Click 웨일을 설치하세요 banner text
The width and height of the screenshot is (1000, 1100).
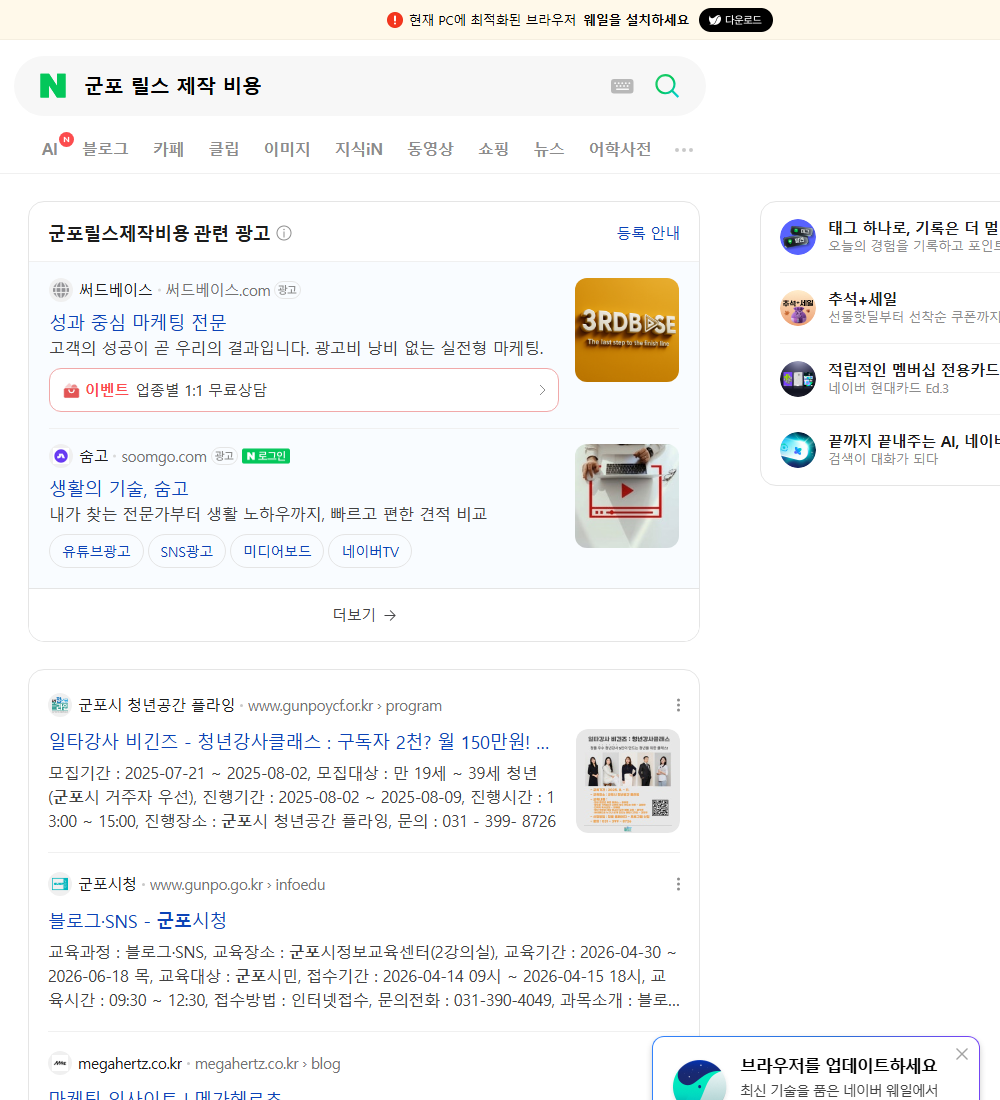636,20
